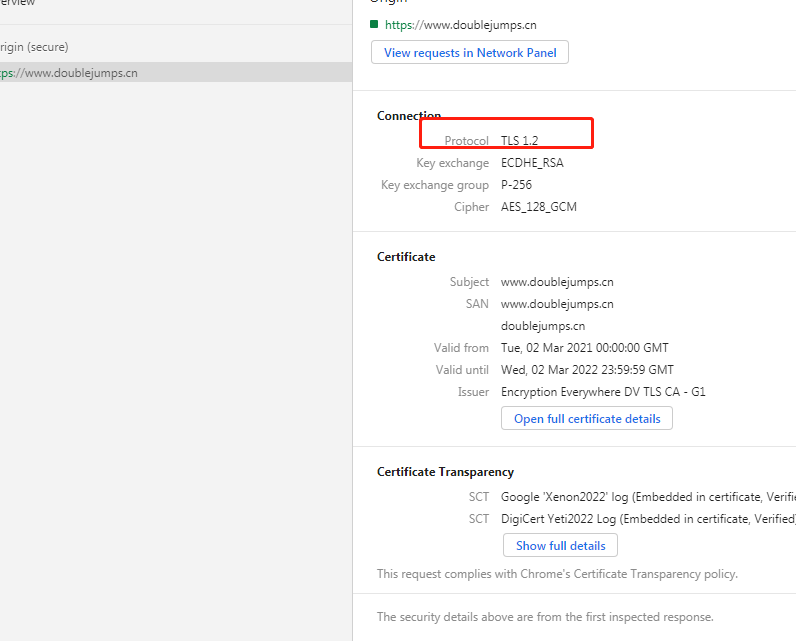
Task: Click the Issuer label
Action: pos(473,392)
